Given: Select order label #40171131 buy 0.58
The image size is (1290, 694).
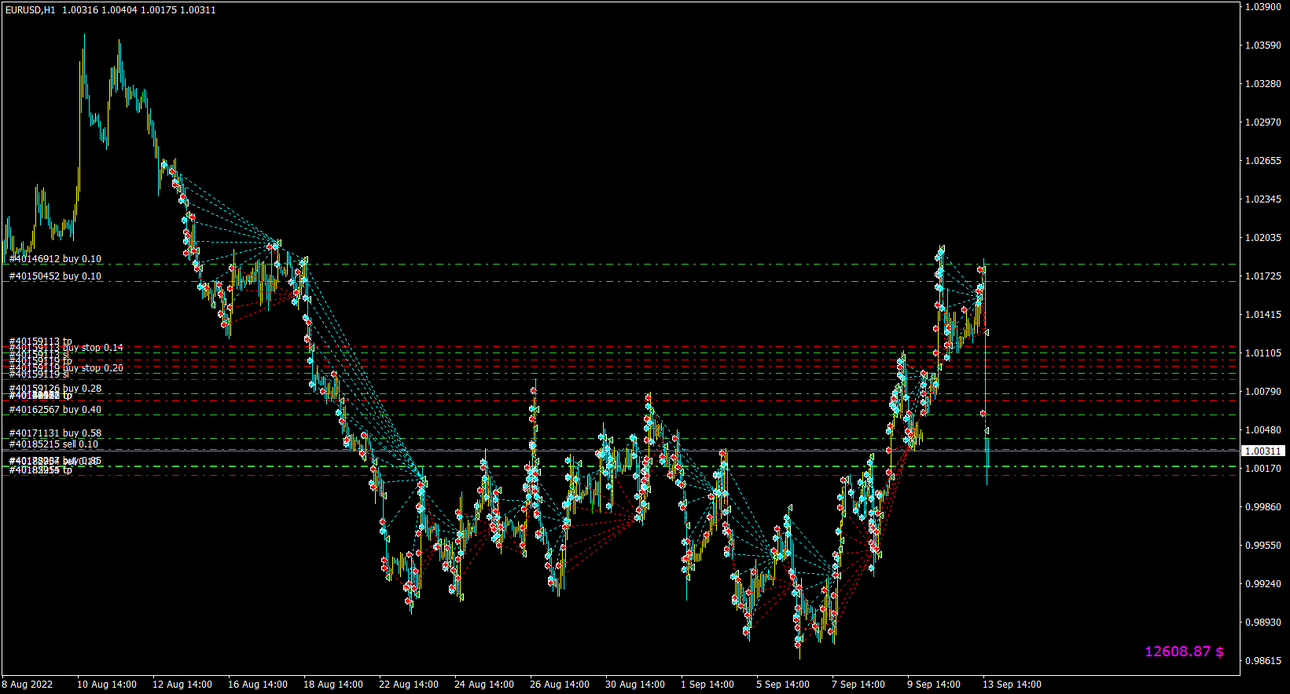Looking at the screenshot, I should 55,433.
